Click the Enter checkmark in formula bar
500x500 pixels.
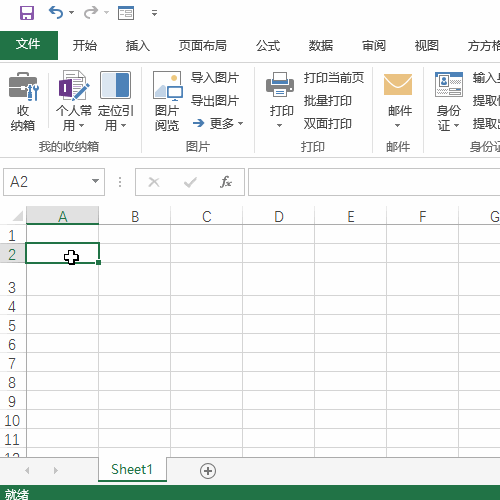[x=190, y=182]
